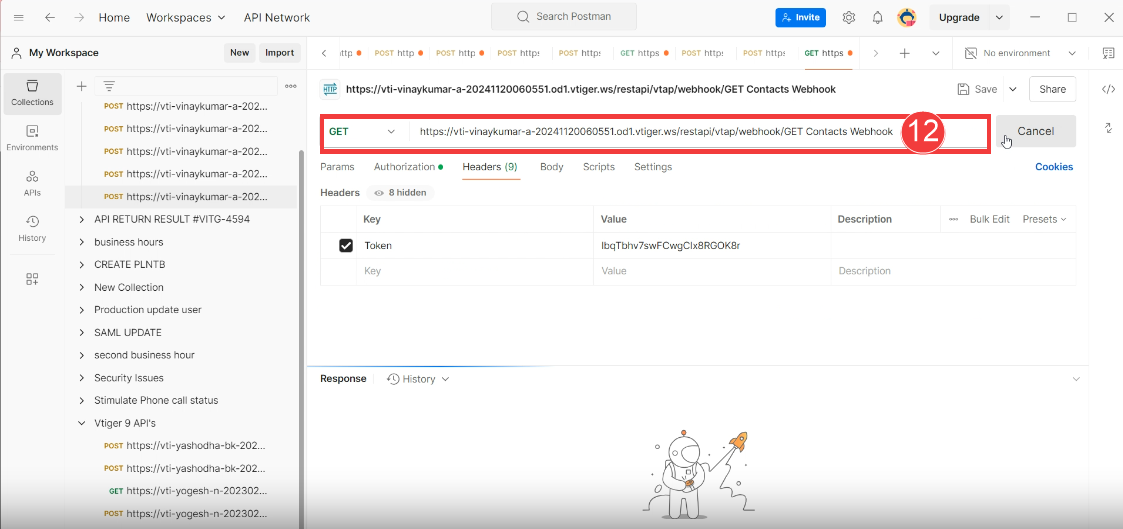Click the configure workspace sidebar icon
The height and width of the screenshot is (529, 1123).
[x=32, y=279]
